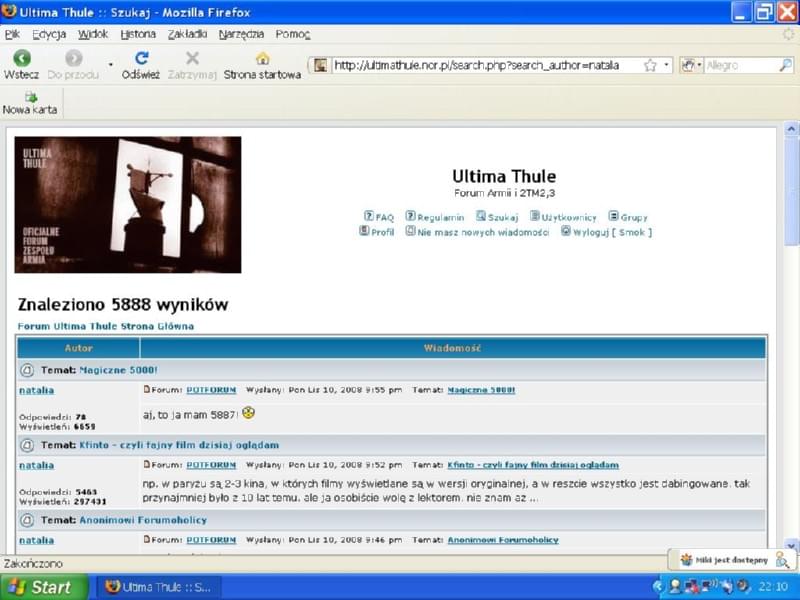Go back with the Wstecz button
The width and height of the screenshot is (800, 600).
click(21, 65)
